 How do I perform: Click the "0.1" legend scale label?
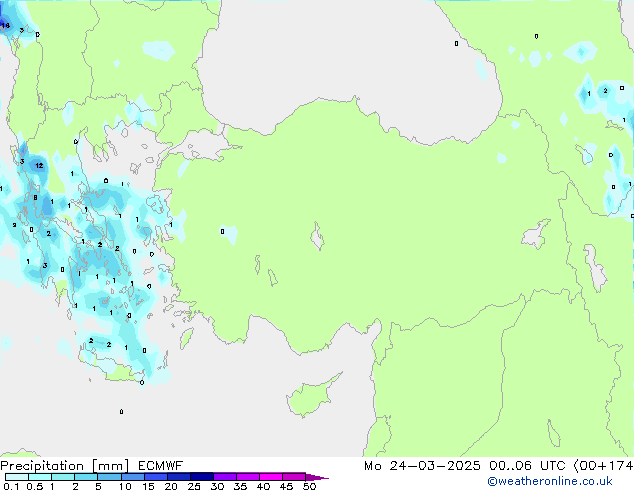11,486
